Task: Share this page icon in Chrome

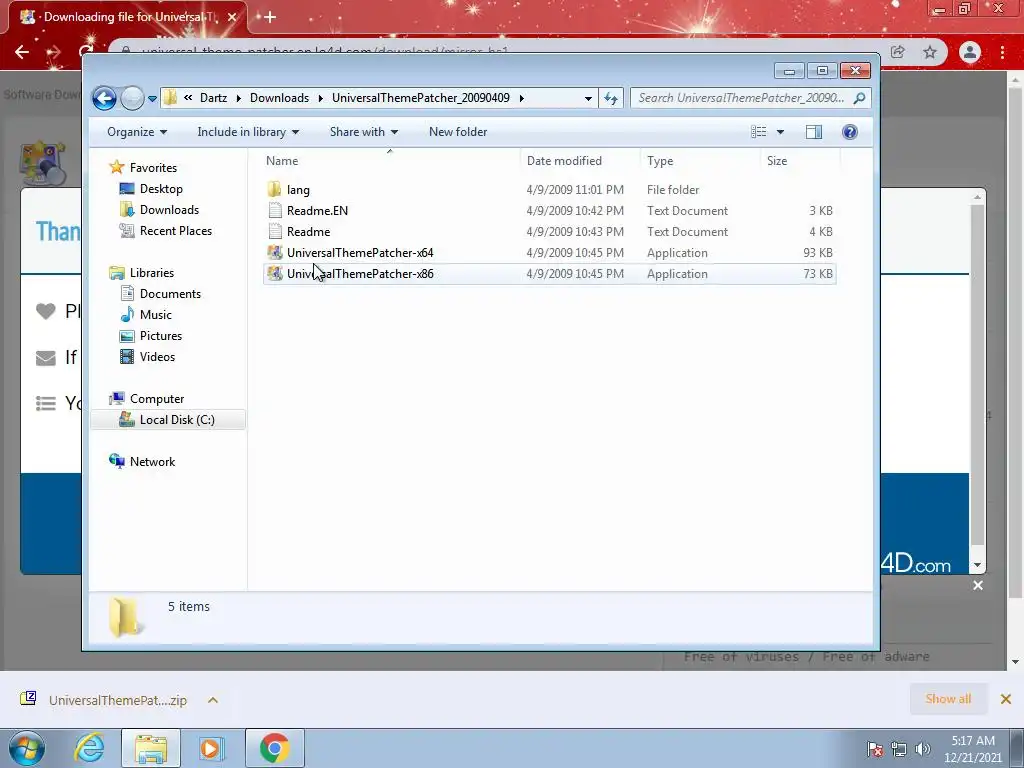Action: coord(898,52)
